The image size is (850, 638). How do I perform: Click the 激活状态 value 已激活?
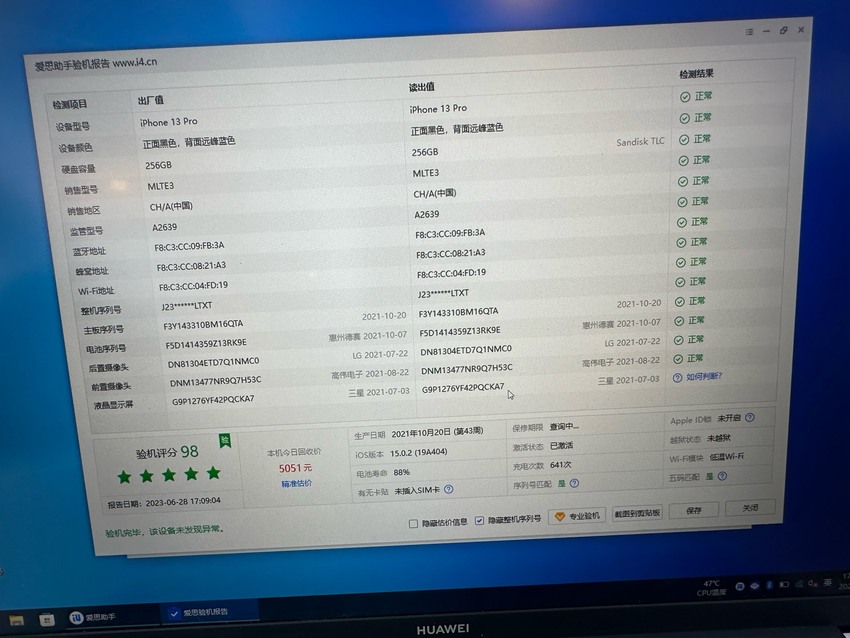coord(562,446)
